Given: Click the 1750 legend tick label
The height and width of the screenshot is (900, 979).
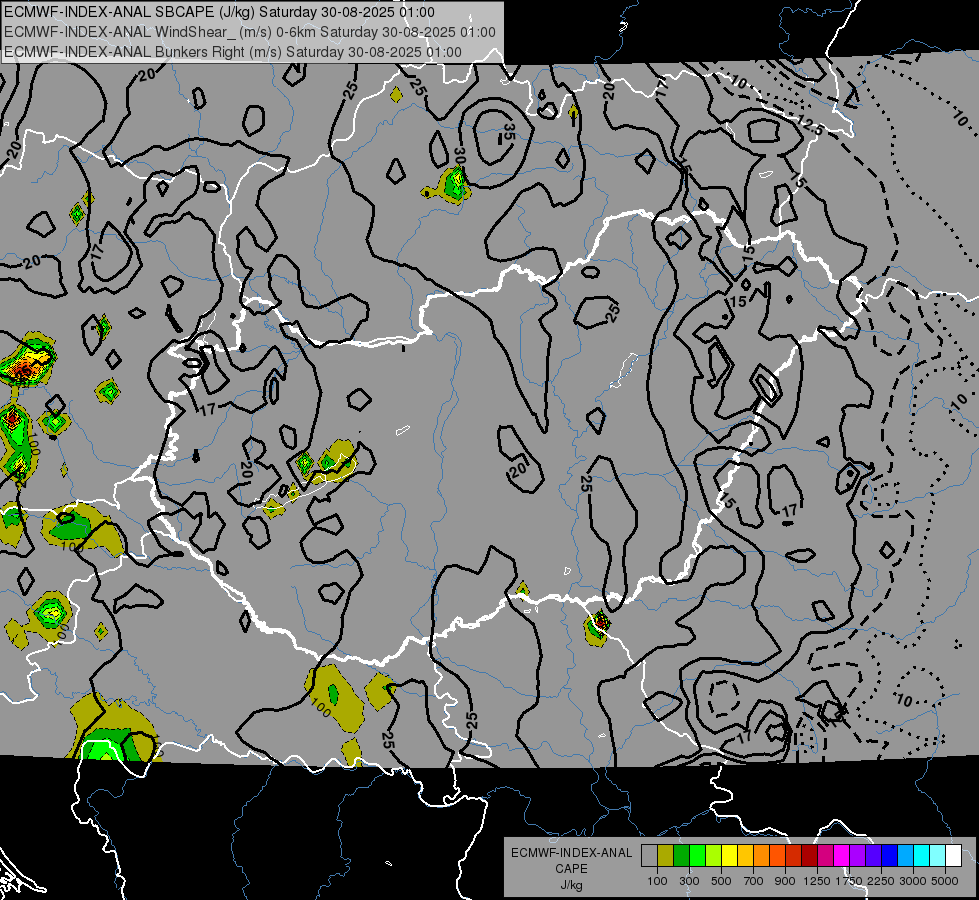Looking at the screenshot, I should pos(850,881).
